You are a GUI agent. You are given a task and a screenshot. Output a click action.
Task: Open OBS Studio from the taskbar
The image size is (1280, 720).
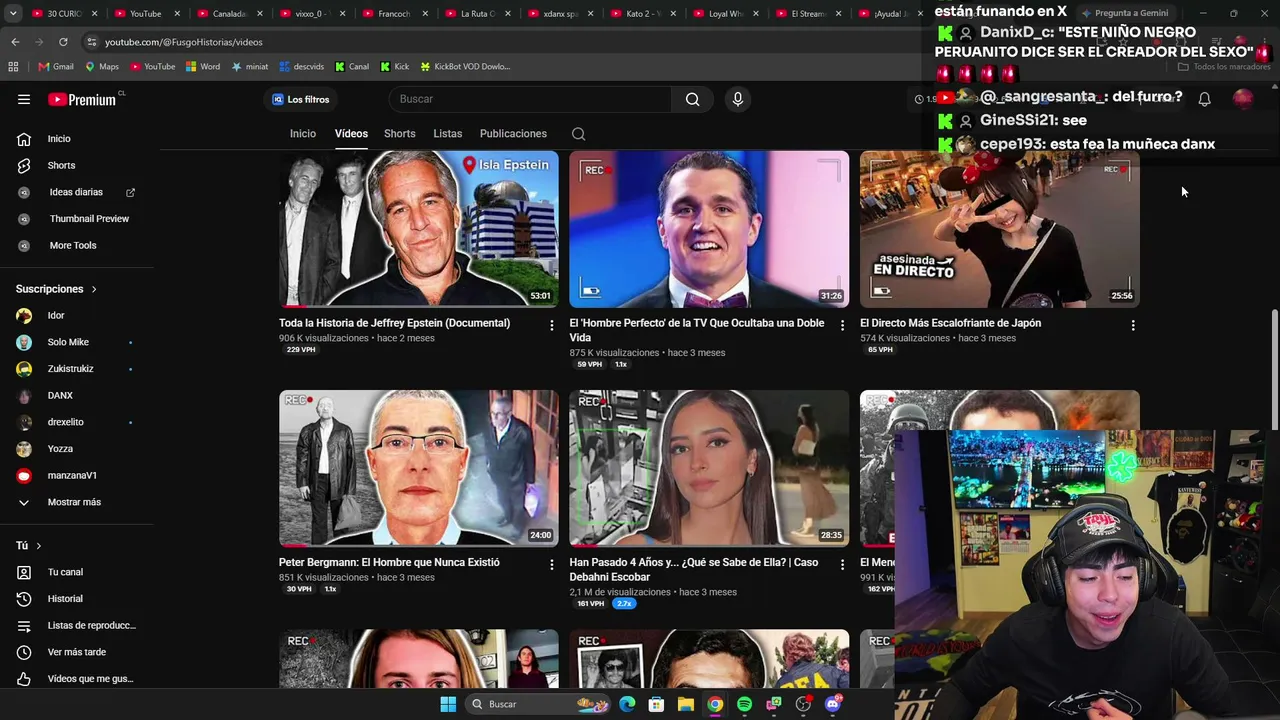click(803, 704)
